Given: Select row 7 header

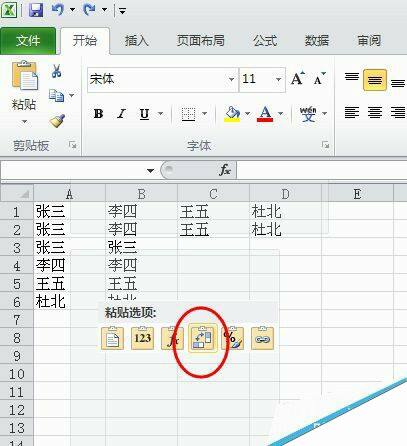Looking at the screenshot, I should click(x=17, y=320).
